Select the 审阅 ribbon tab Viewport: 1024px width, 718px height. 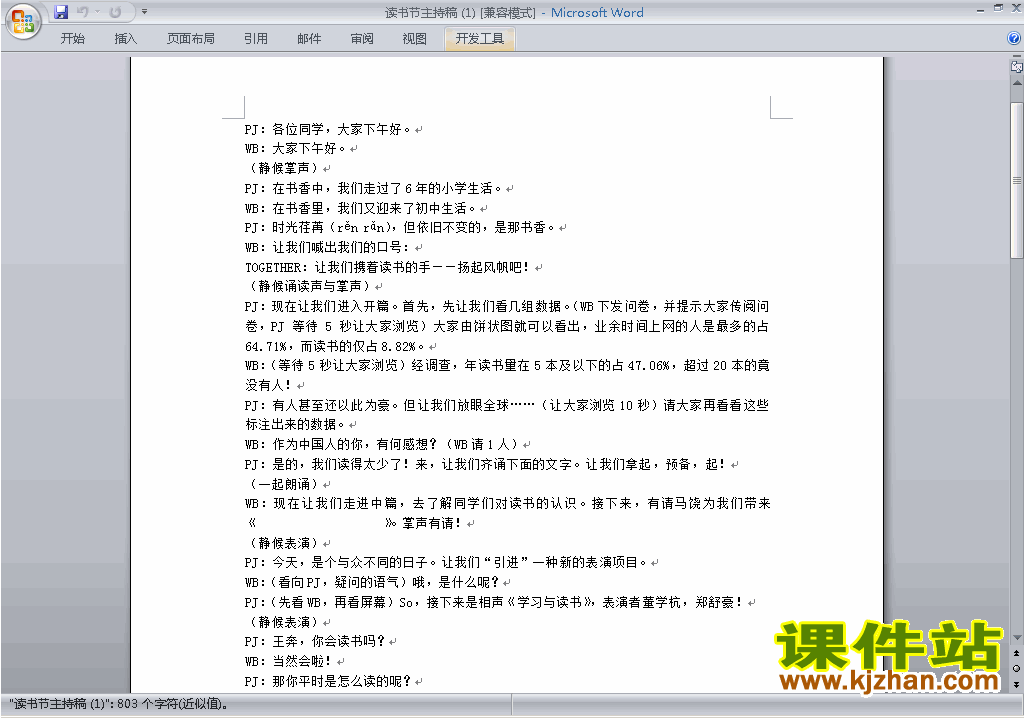click(362, 39)
